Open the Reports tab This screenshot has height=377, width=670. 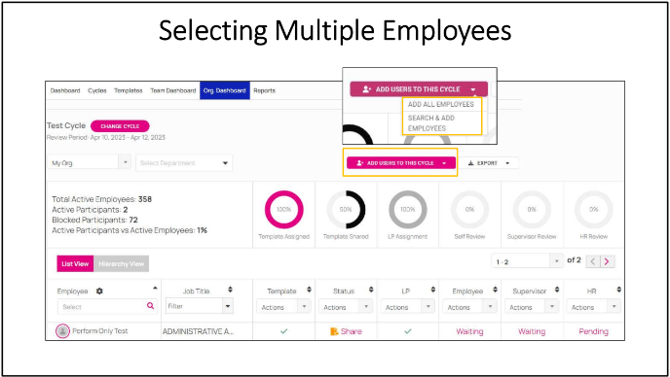264,91
